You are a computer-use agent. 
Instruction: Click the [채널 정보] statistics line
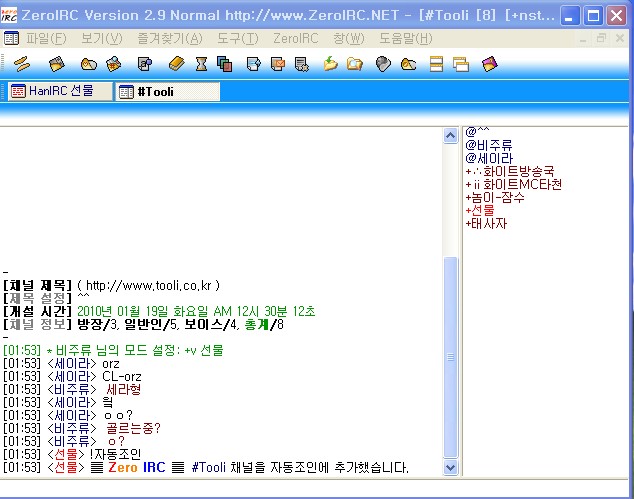[x=144, y=324]
